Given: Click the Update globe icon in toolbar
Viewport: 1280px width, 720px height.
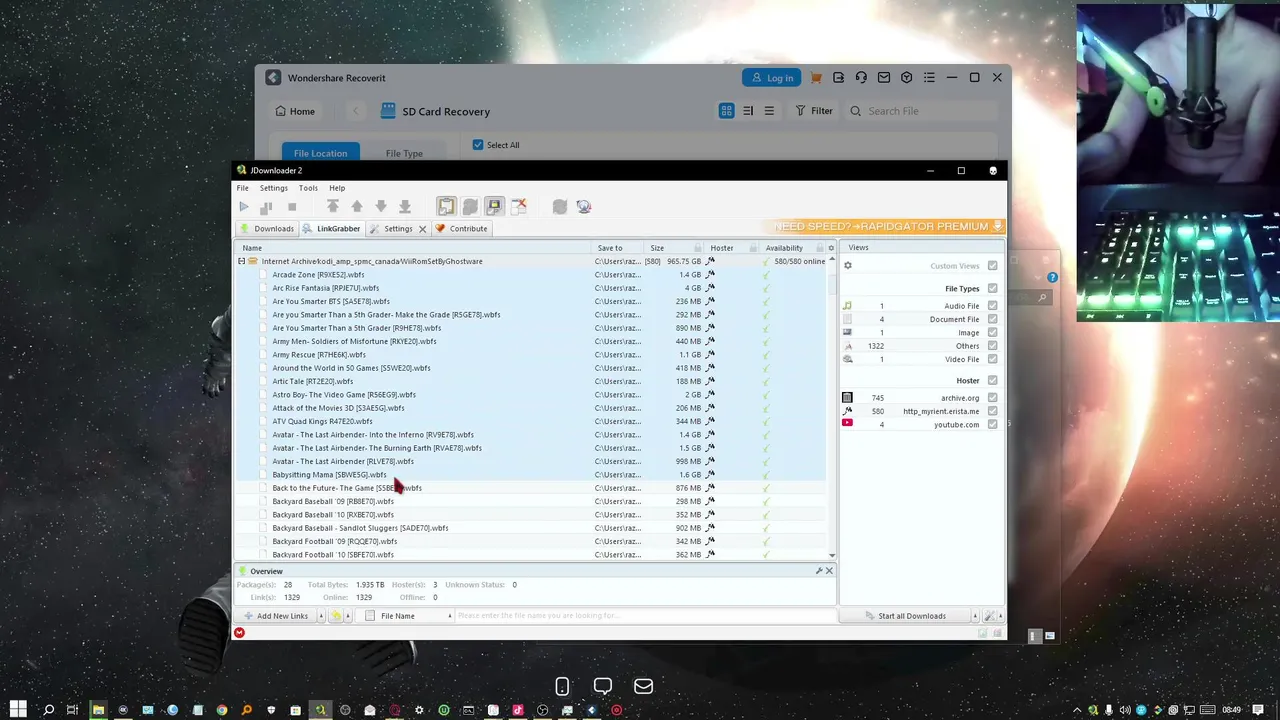Looking at the screenshot, I should 584,206.
